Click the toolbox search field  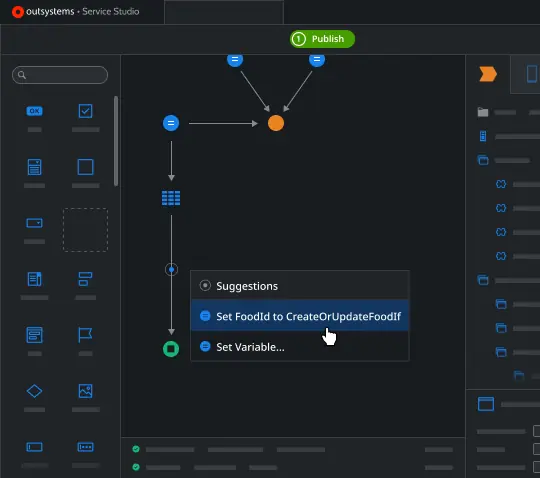click(60, 75)
